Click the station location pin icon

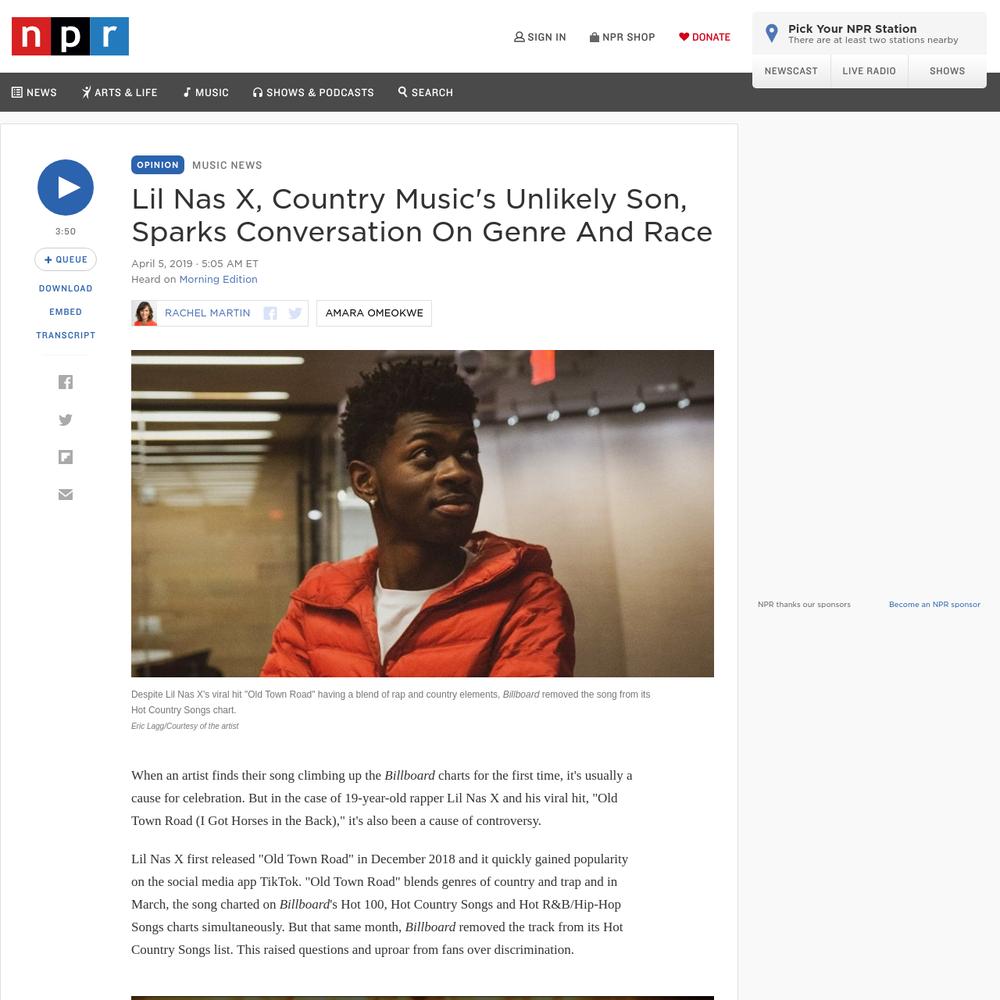click(x=772, y=33)
